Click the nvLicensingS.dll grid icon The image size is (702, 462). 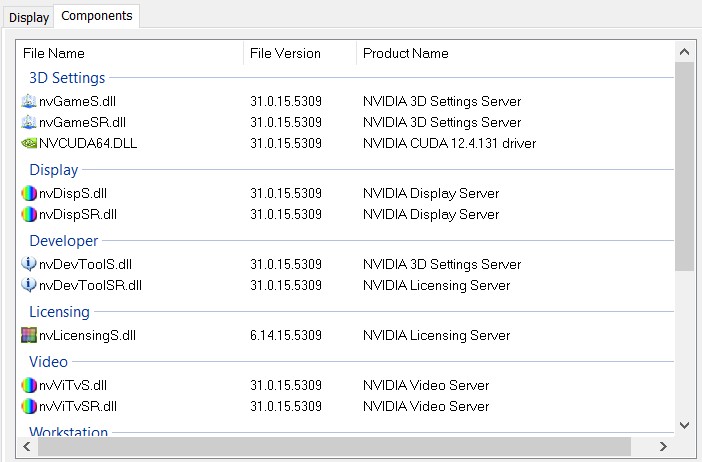click(29, 335)
